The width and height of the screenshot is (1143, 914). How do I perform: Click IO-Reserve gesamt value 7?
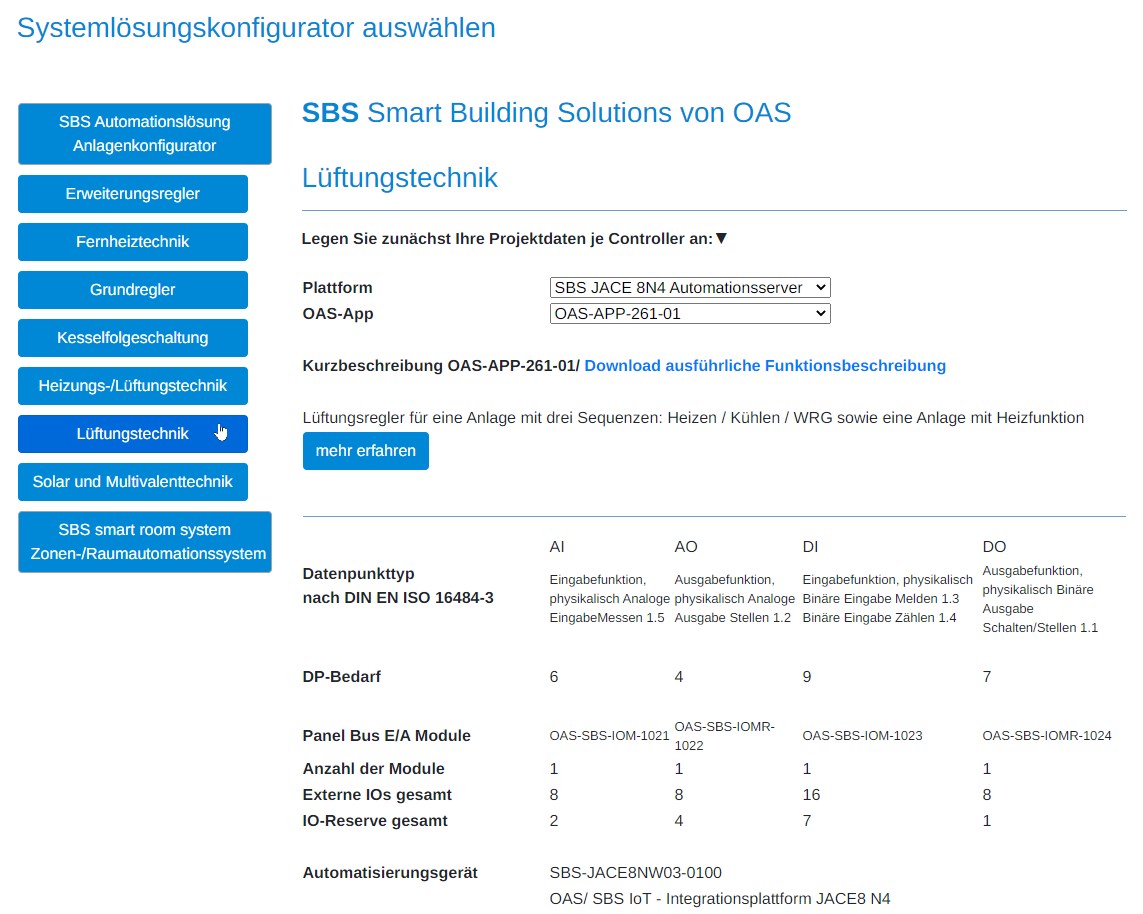(807, 821)
